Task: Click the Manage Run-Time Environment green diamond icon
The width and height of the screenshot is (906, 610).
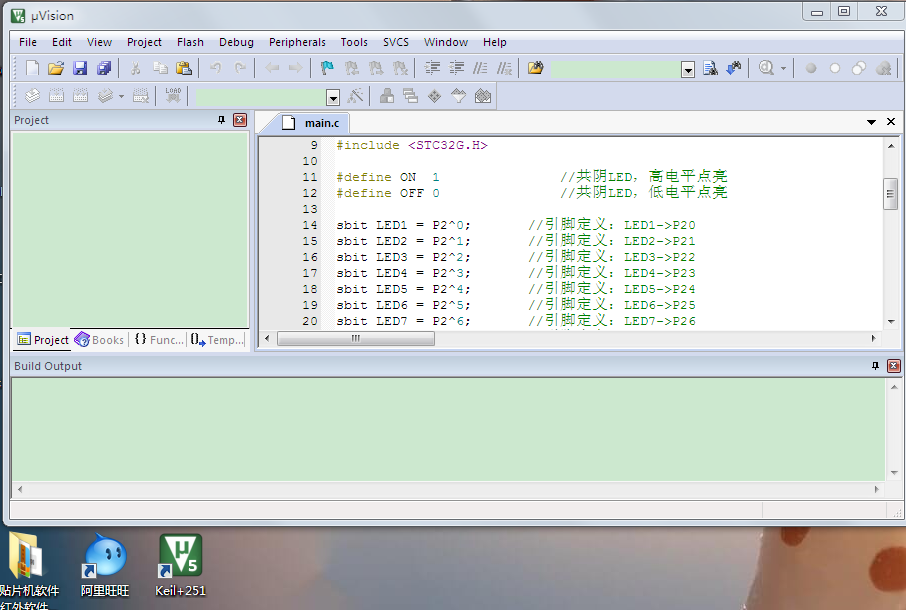Action: tap(435, 96)
